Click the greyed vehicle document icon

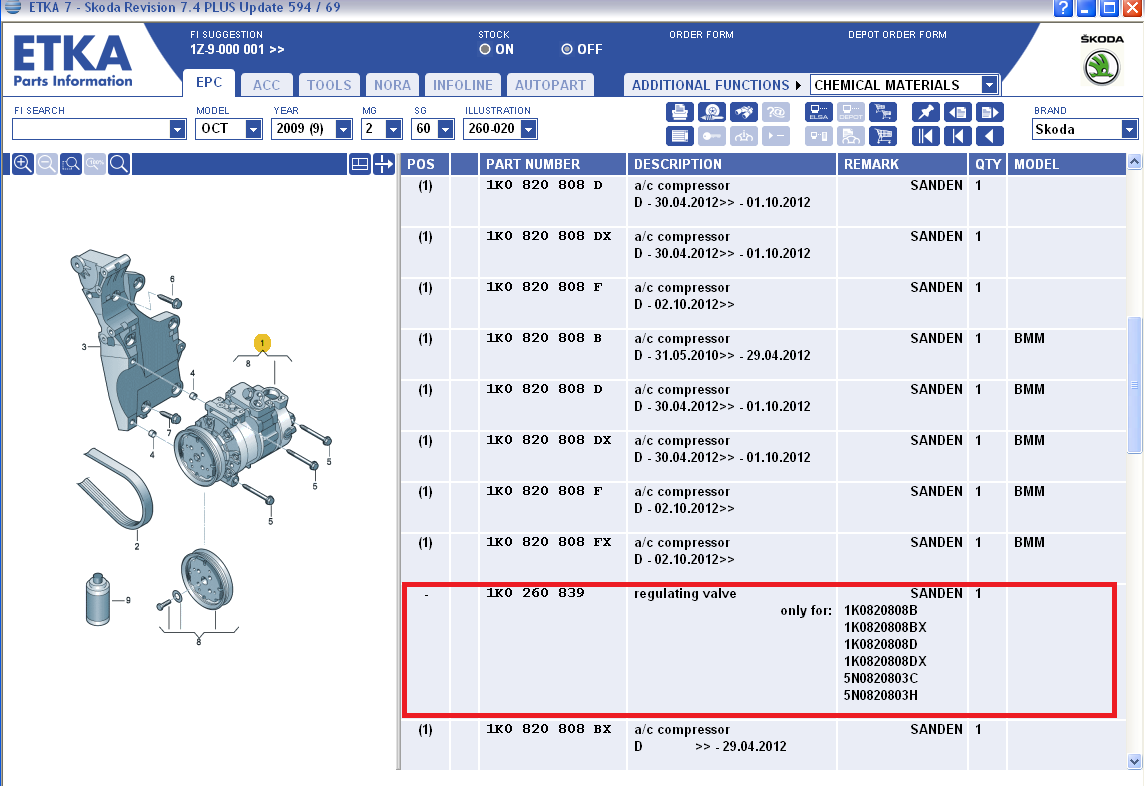click(x=851, y=136)
